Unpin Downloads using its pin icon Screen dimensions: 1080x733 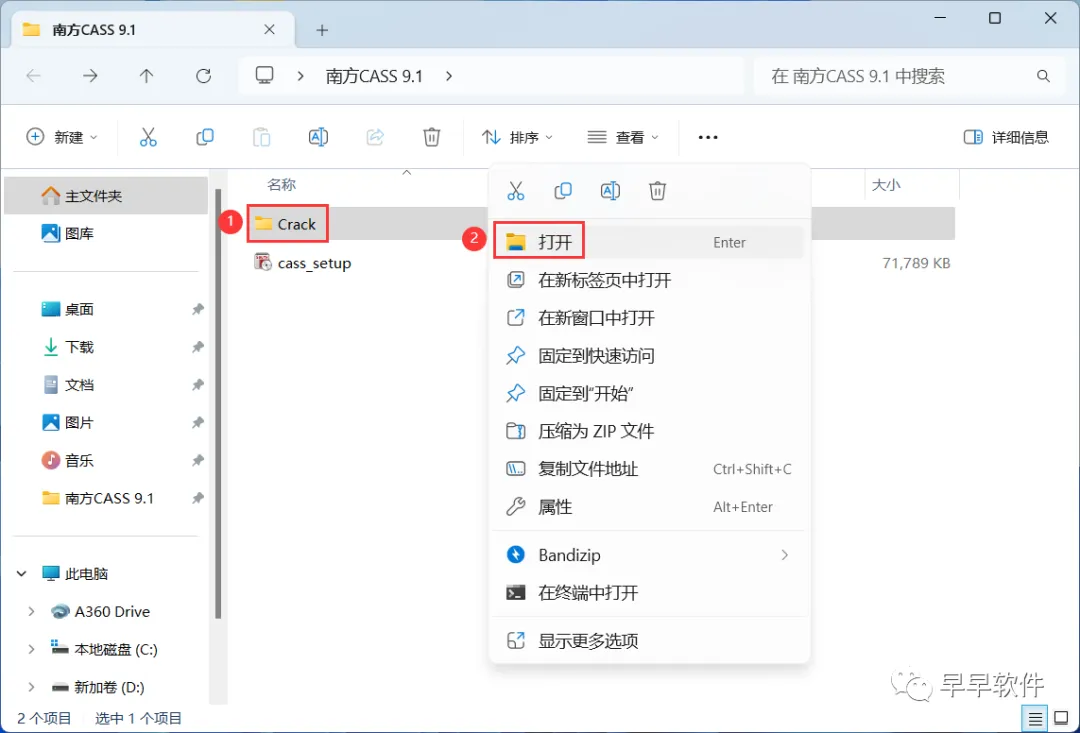click(198, 347)
